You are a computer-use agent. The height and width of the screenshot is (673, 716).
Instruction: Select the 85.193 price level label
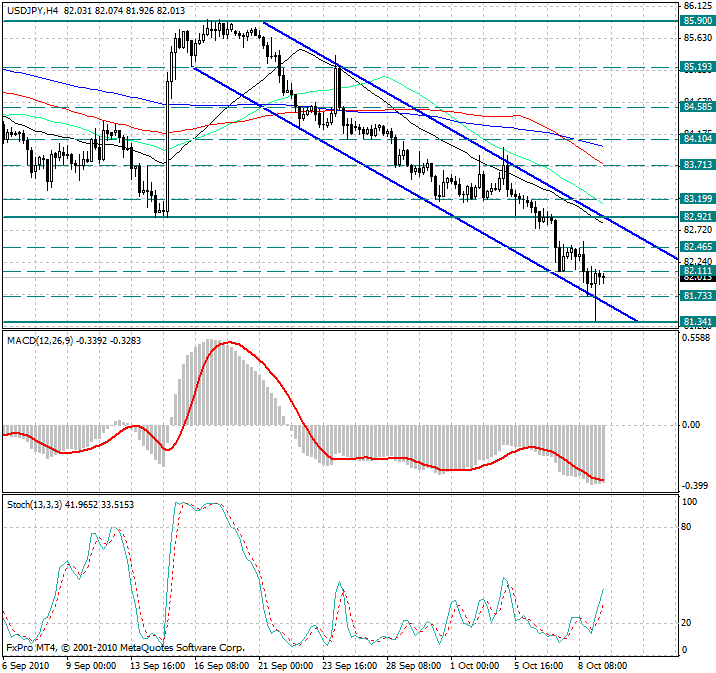click(697, 67)
